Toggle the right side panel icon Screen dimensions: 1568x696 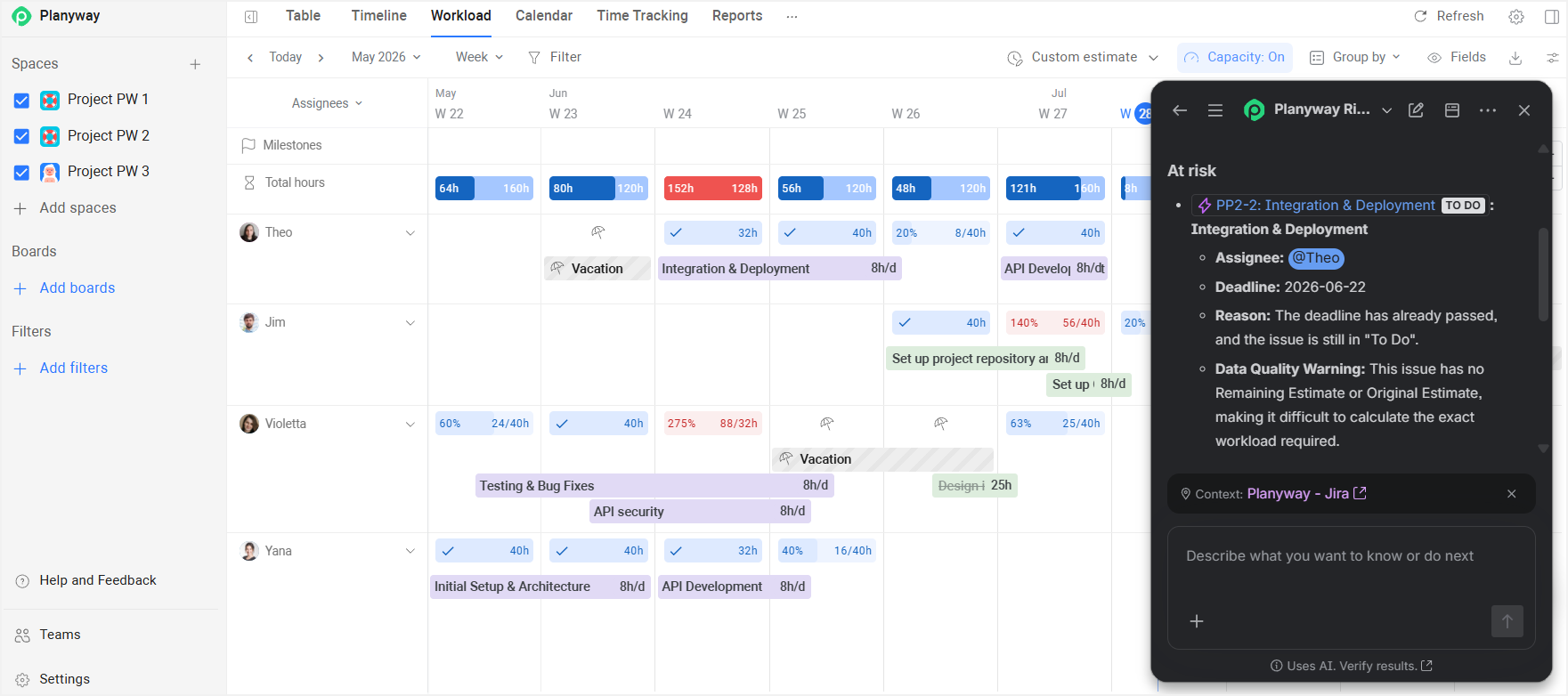(x=1552, y=16)
